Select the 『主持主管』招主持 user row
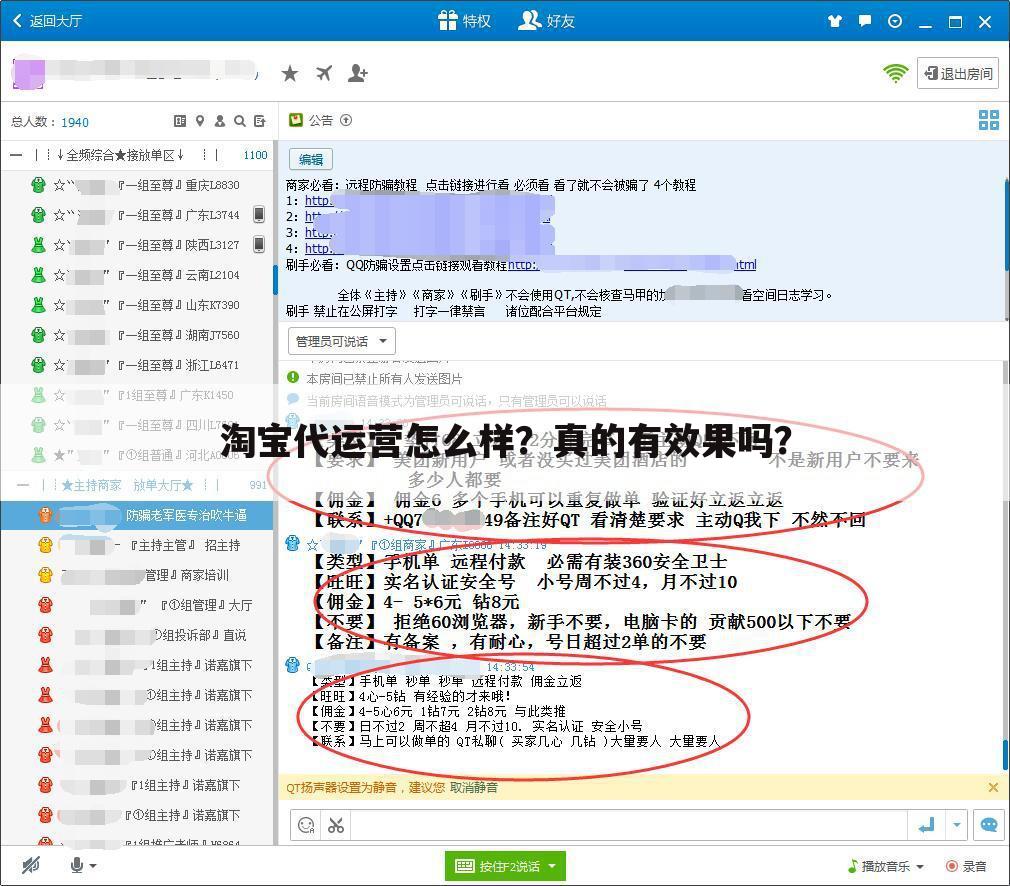 138,546
